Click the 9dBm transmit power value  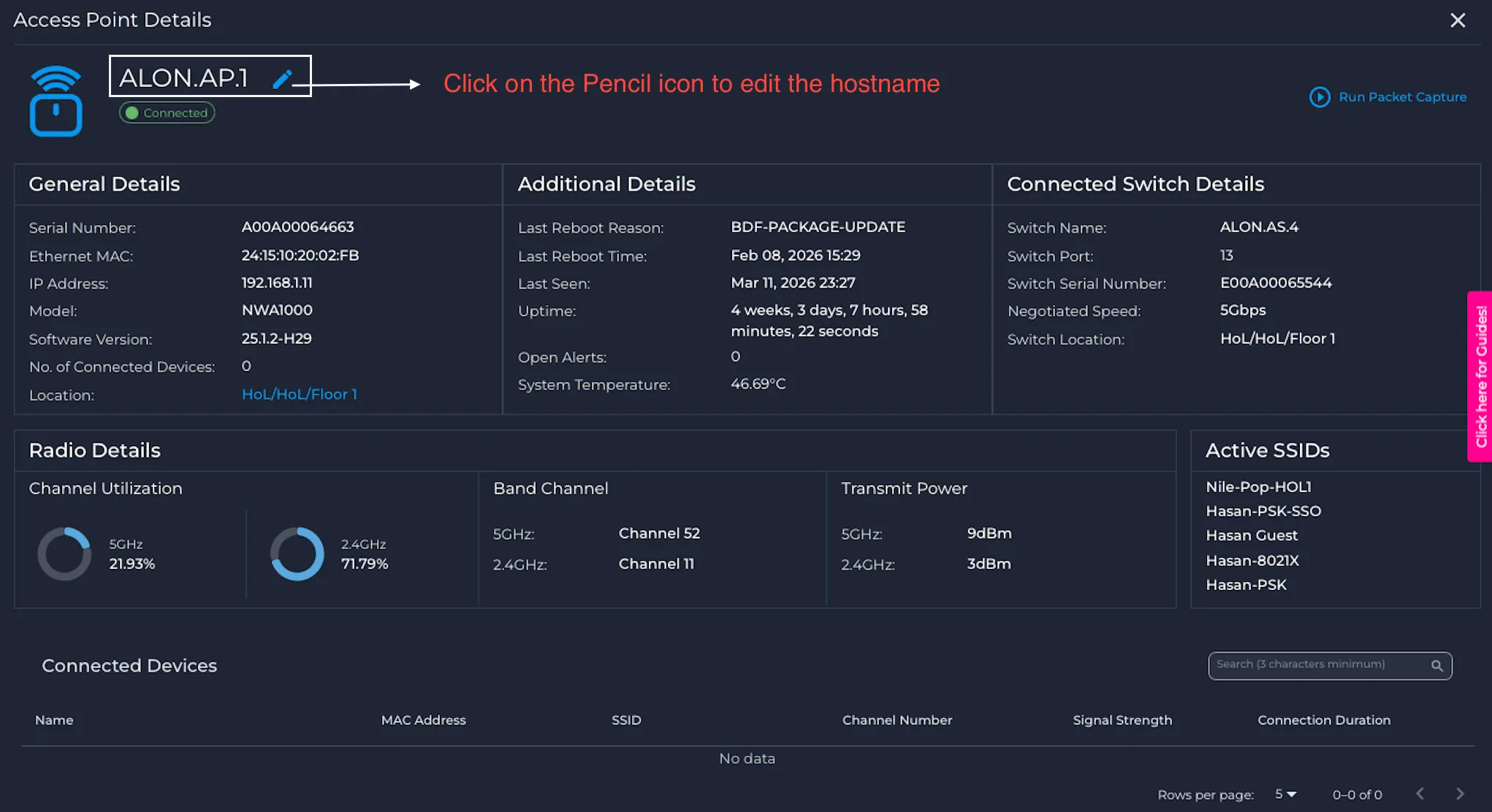coord(989,533)
